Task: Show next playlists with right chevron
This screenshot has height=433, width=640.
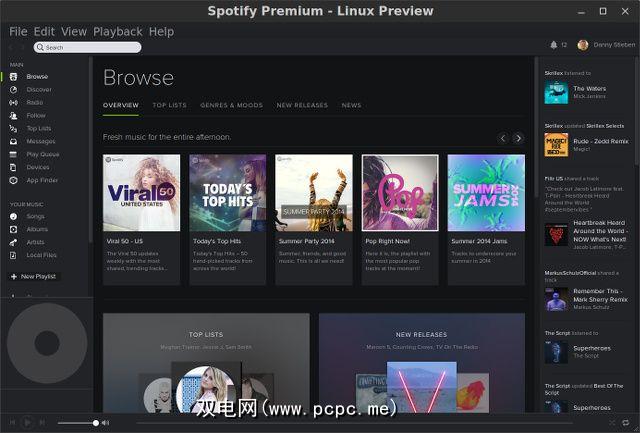Action: point(518,138)
